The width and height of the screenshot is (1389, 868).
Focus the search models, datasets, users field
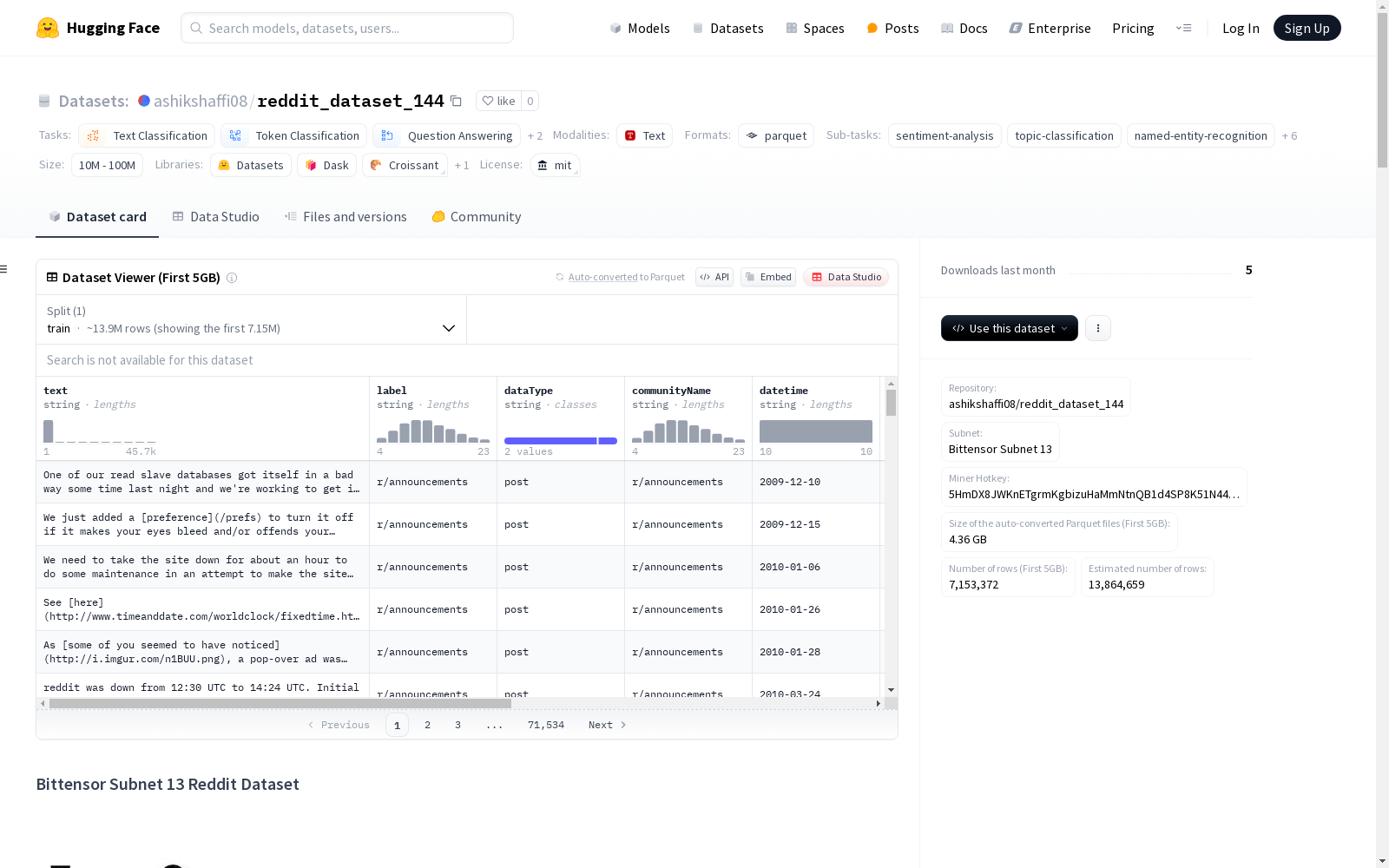(x=347, y=28)
